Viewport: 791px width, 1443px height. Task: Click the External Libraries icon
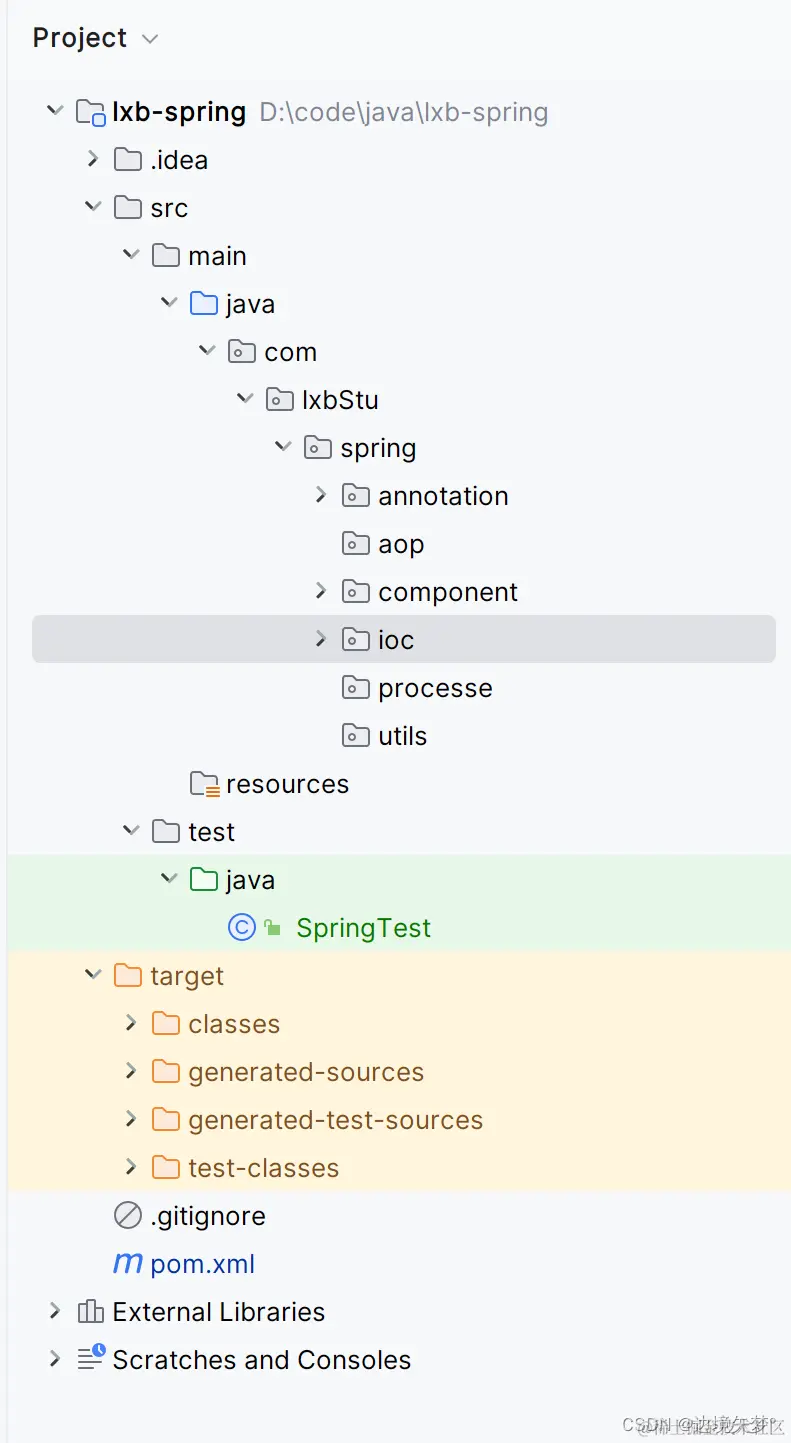(91, 1312)
